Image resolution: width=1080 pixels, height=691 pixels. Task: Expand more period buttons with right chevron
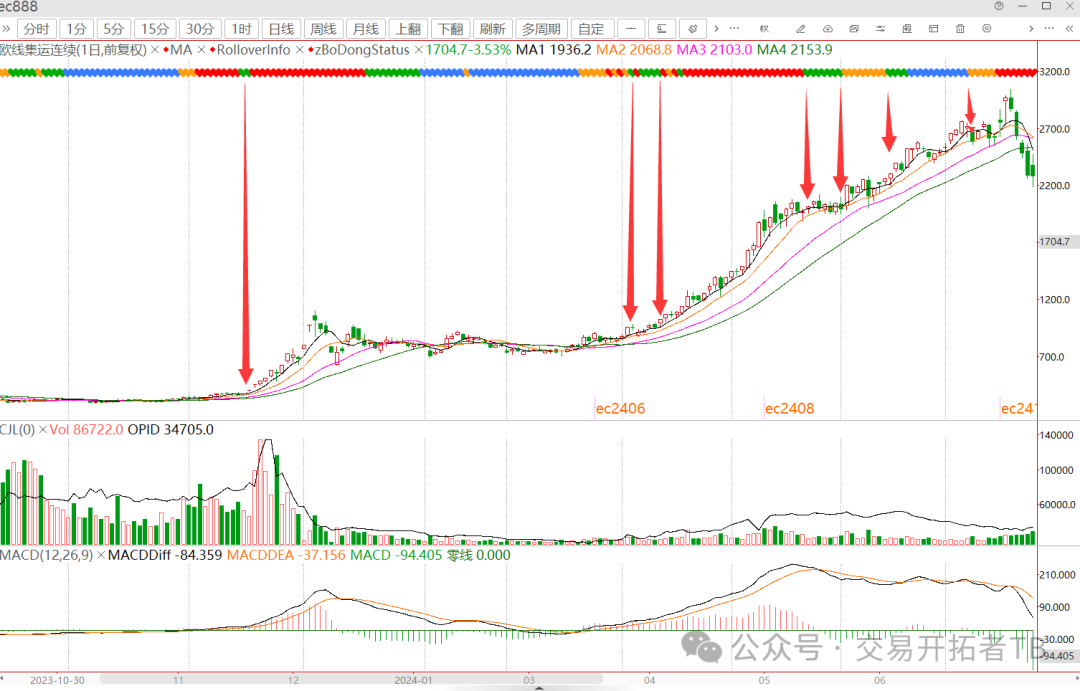716,29
